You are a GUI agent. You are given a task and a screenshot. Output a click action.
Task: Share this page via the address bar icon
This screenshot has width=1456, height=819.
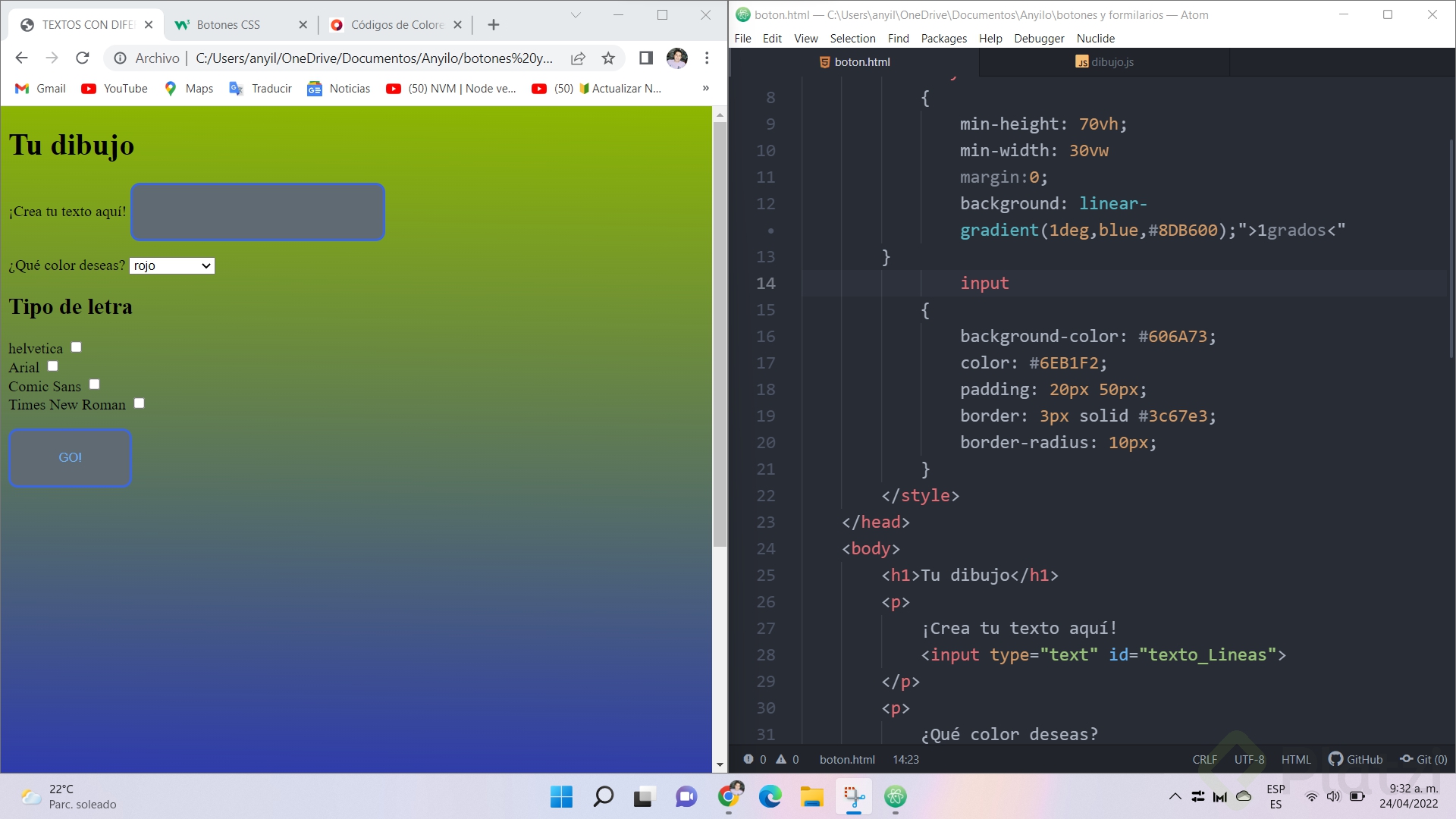[x=578, y=58]
